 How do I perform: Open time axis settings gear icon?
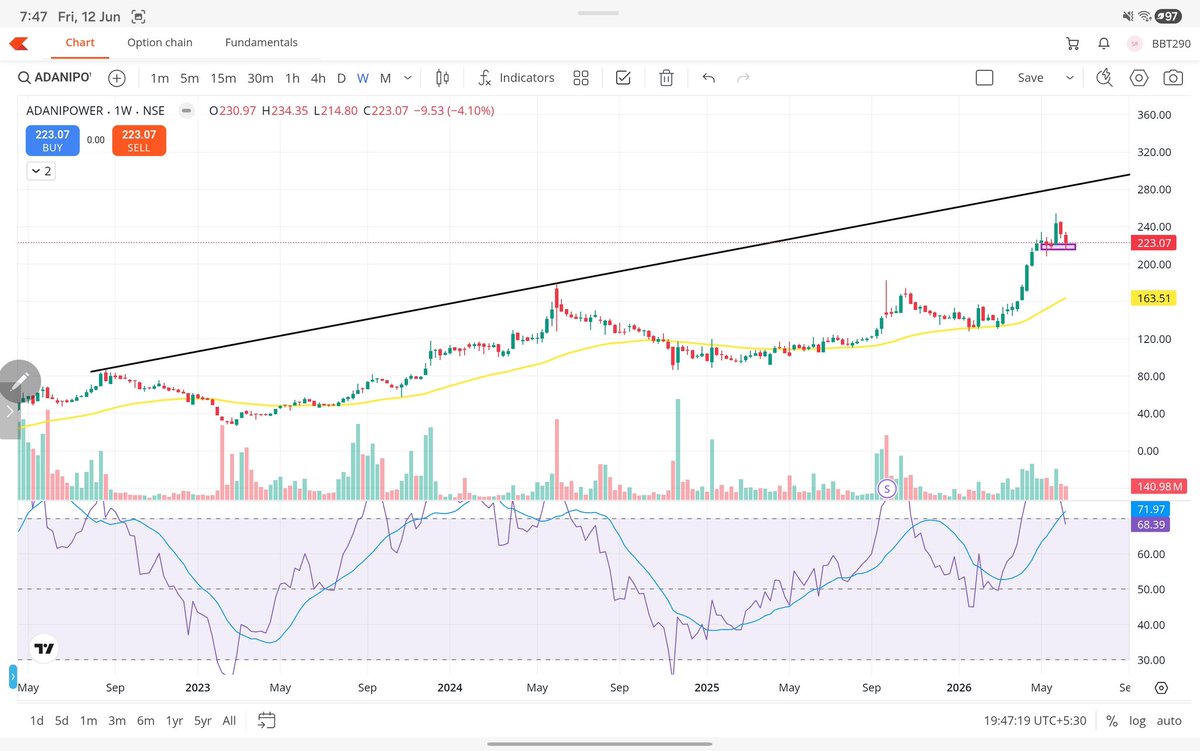[x=1161, y=688]
